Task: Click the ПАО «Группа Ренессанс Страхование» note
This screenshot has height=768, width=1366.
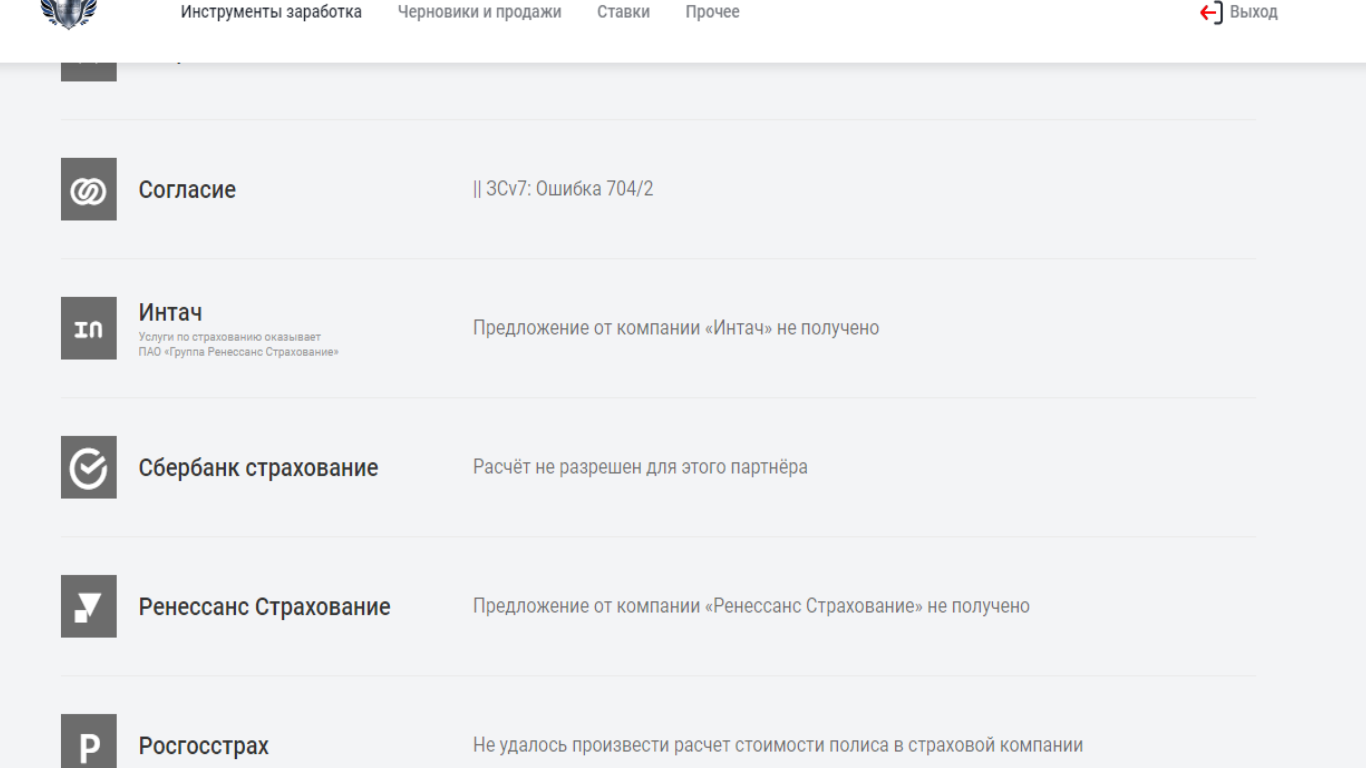Action: click(x=239, y=352)
